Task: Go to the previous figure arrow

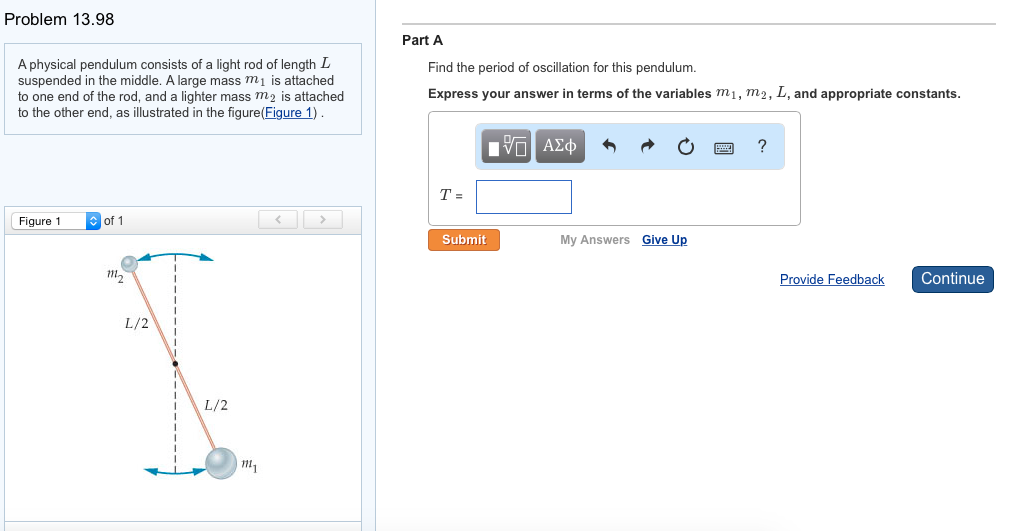Action: coord(279,219)
